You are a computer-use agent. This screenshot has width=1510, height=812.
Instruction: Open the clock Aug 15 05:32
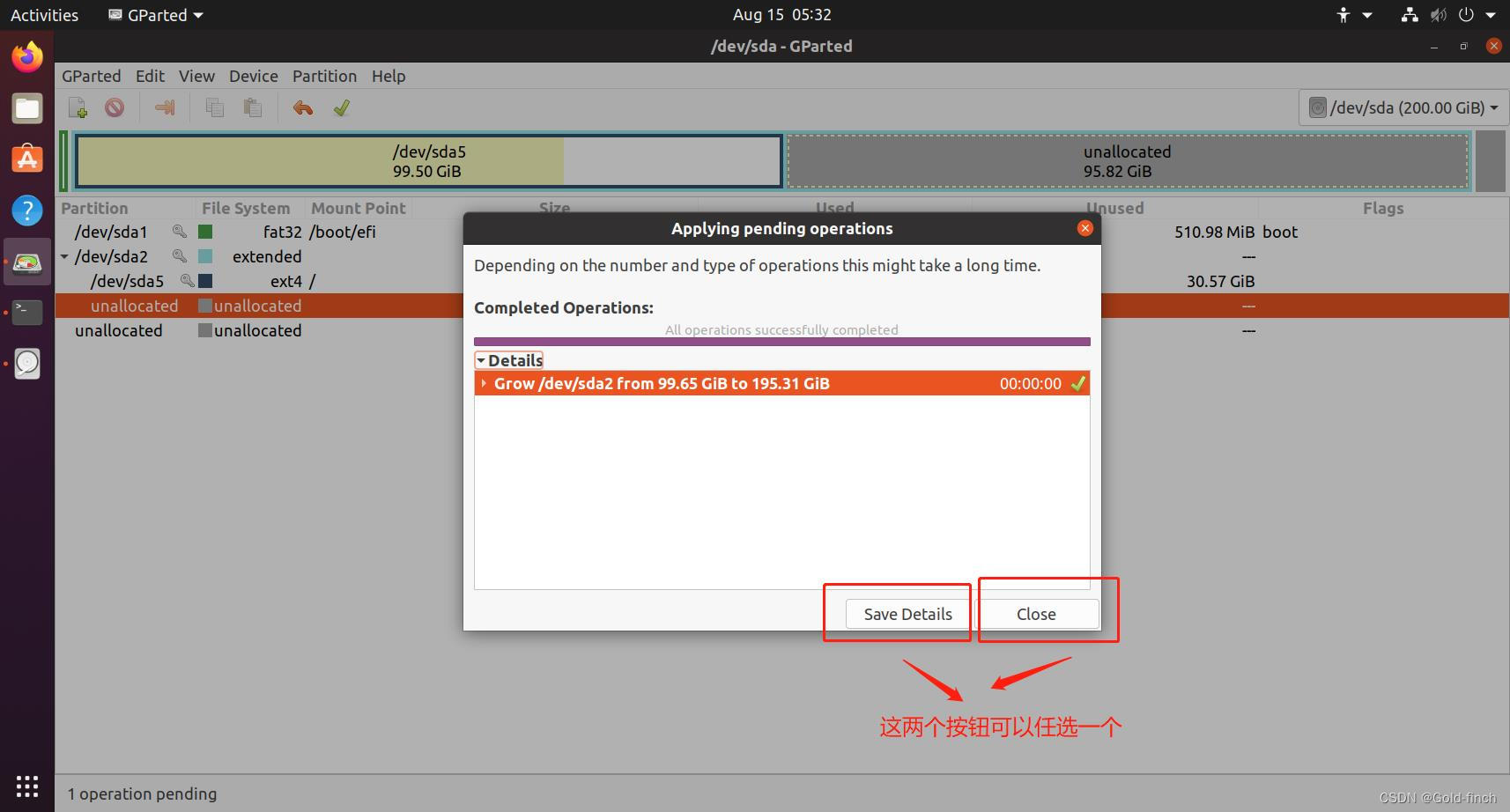[x=781, y=15]
